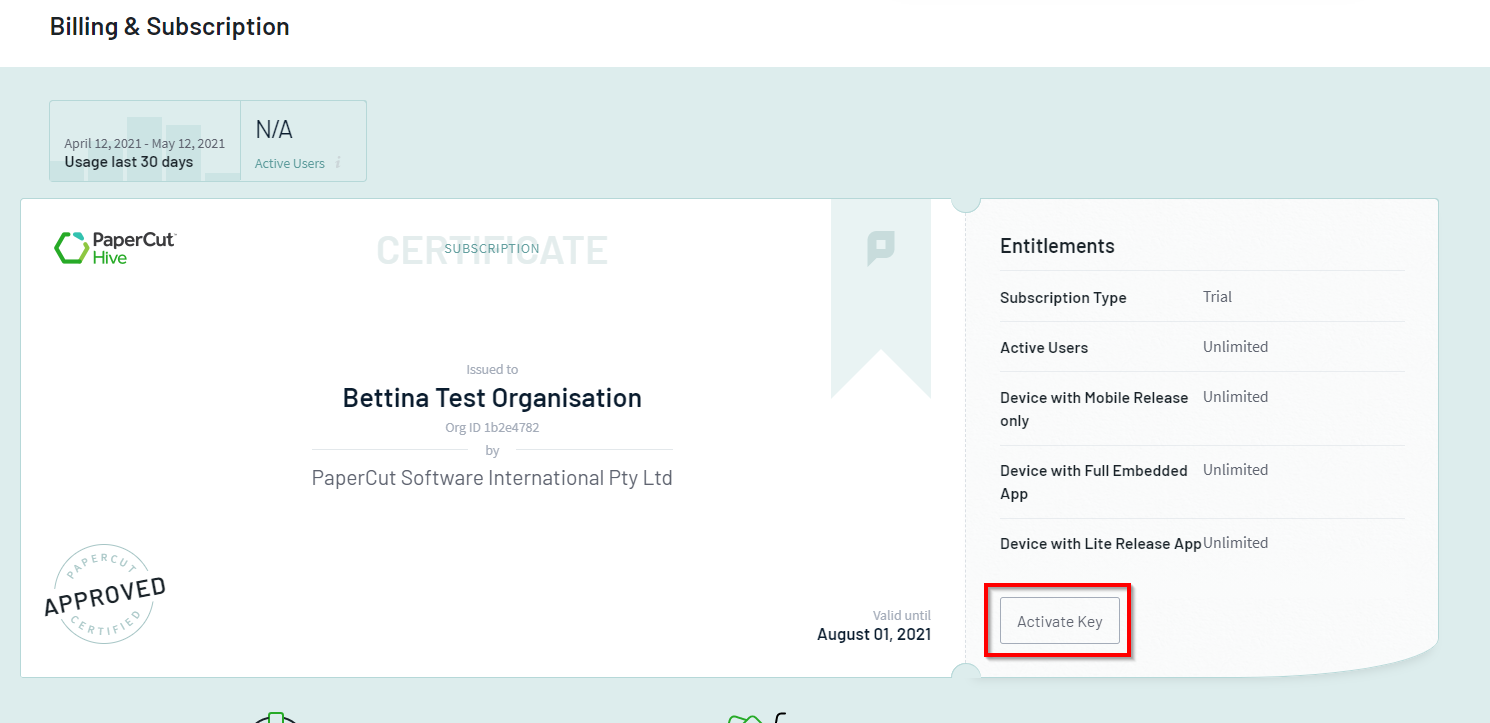Image resolution: width=1490 pixels, height=723 pixels.
Task: Click Device with Full Embedded App label
Action: tap(1094, 482)
